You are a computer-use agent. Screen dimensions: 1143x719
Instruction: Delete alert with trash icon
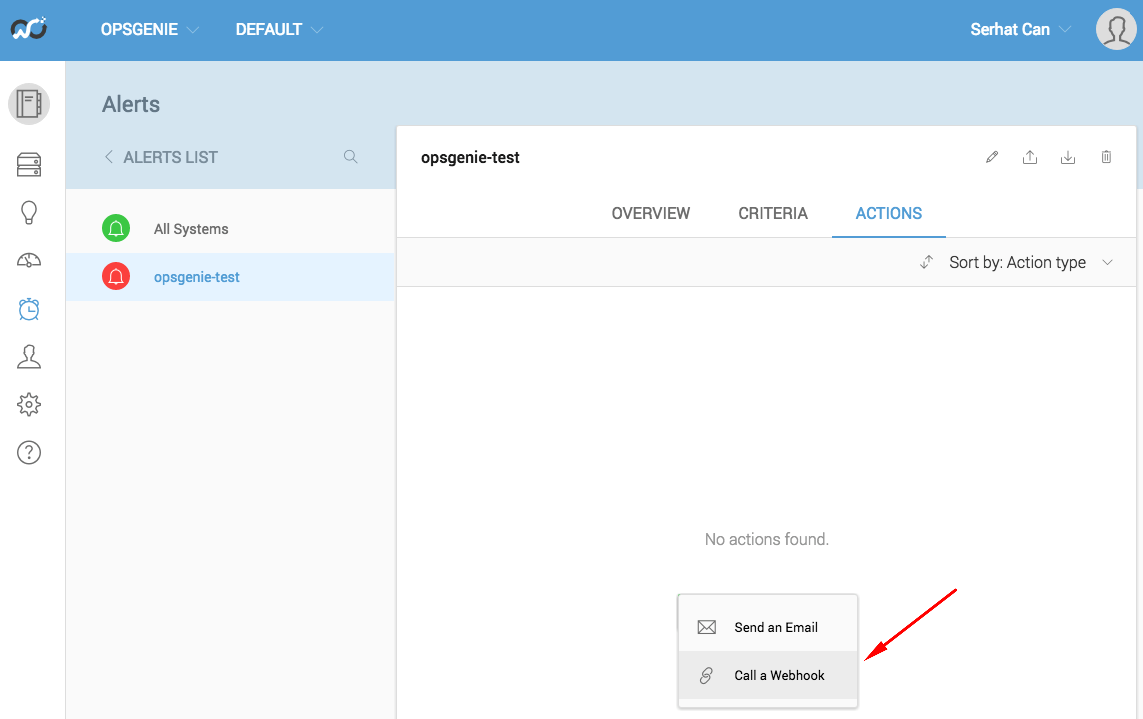click(1106, 157)
